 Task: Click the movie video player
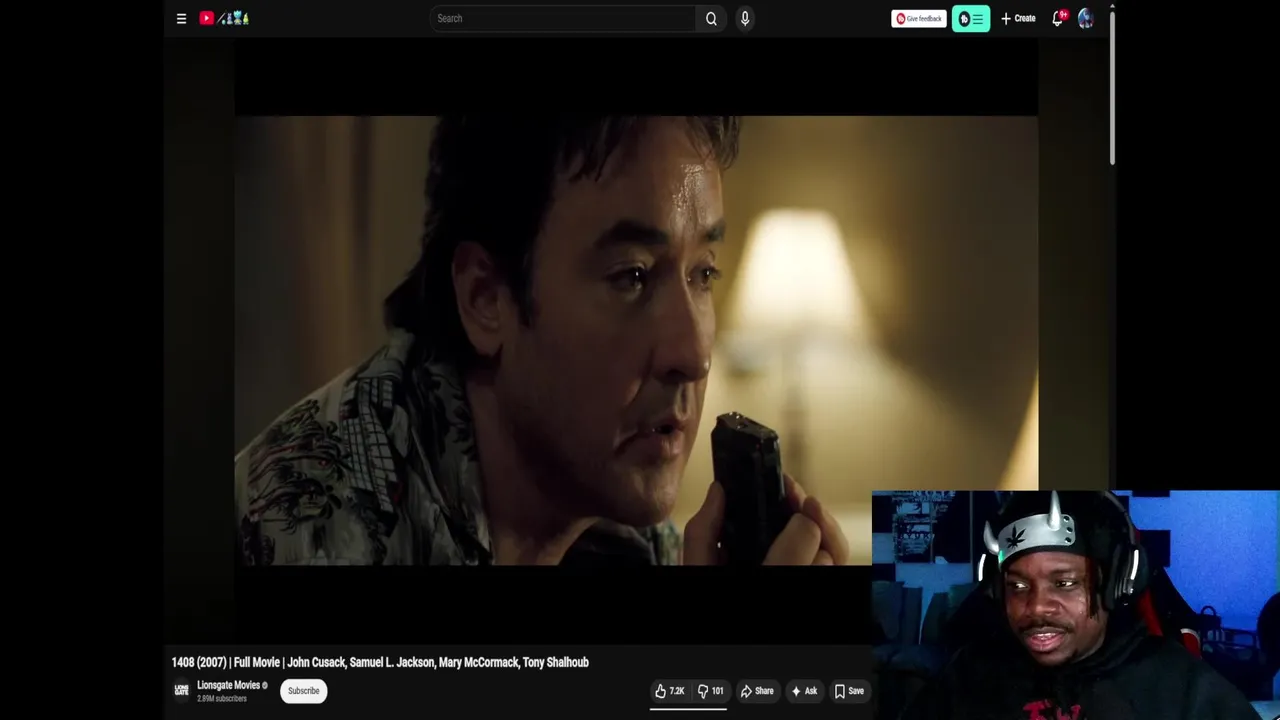click(636, 340)
